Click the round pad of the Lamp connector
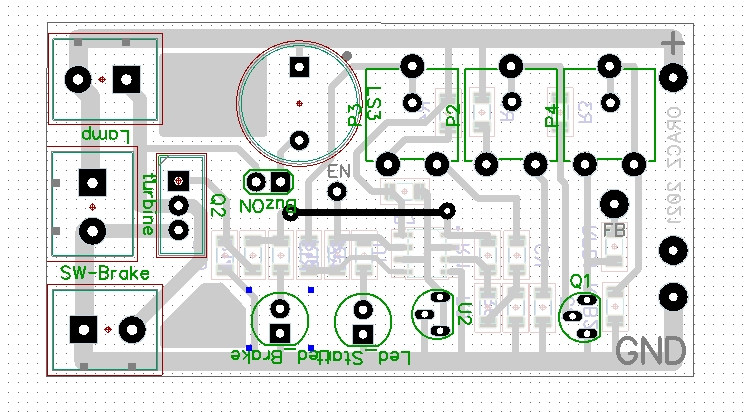Image resolution: width=751 pixels, height=412 pixels. pyautogui.click(x=78, y=80)
